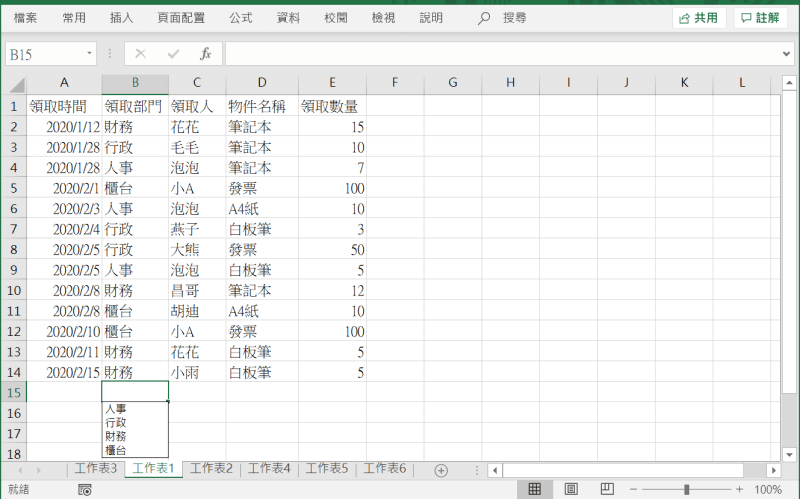Image resolution: width=800 pixels, height=499 pixels.
Task: Open the 檔案 menu
Action: [x=25, y=18]
